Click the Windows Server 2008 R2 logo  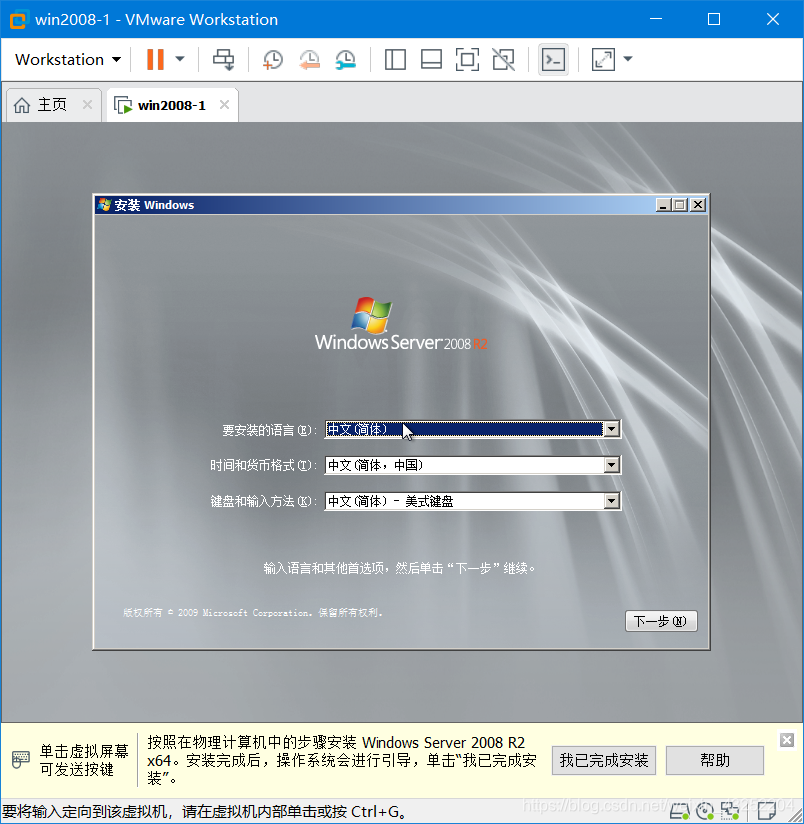pos(400,324)
